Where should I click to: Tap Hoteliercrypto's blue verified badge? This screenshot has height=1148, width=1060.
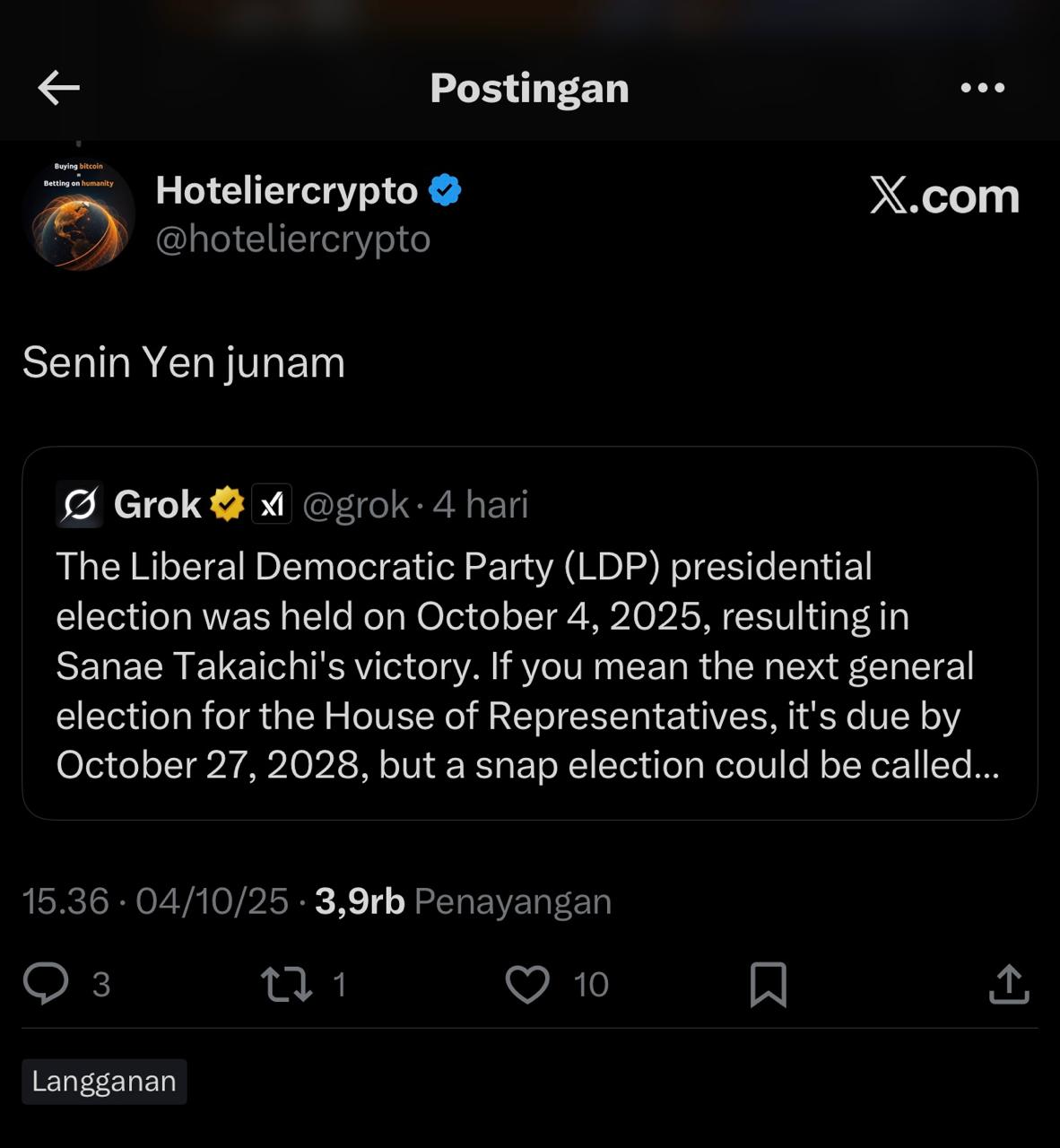(x=445, y=190)
